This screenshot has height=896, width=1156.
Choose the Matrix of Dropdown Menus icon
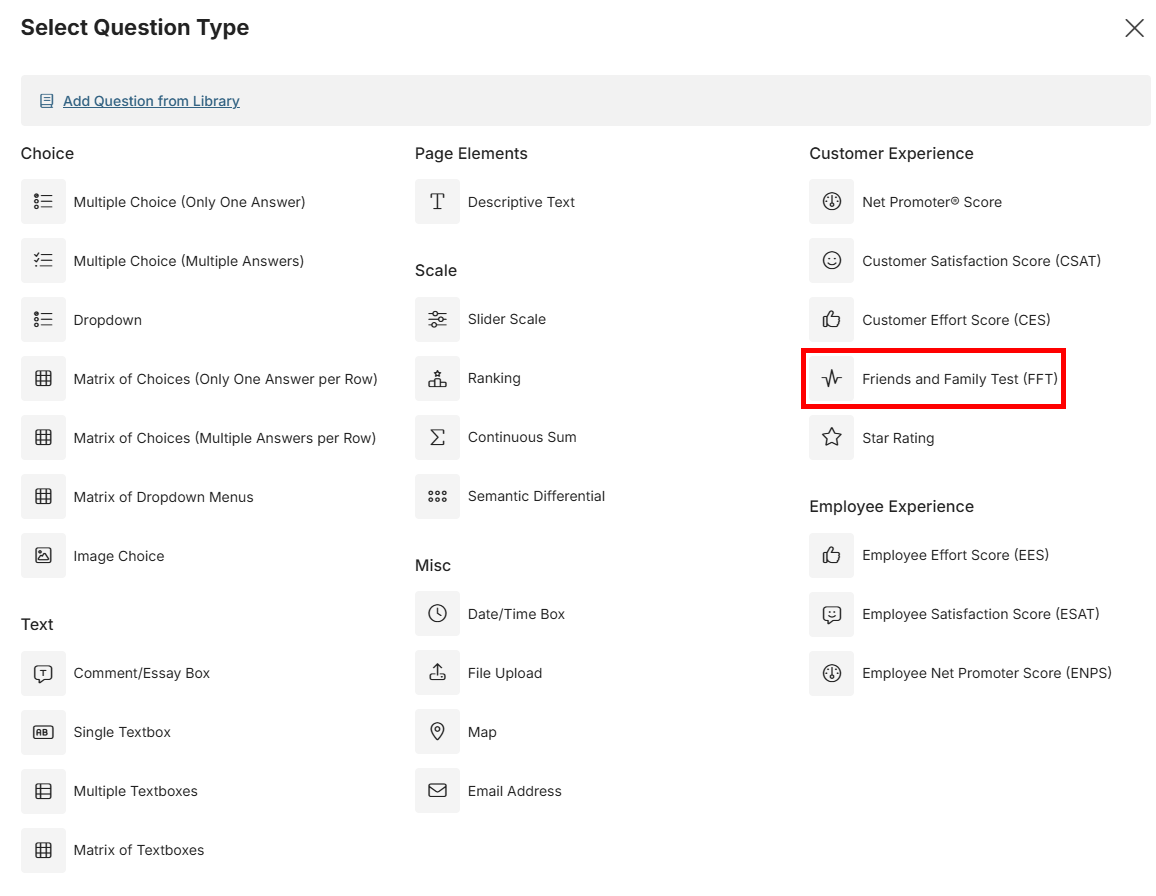pos(43,496)
